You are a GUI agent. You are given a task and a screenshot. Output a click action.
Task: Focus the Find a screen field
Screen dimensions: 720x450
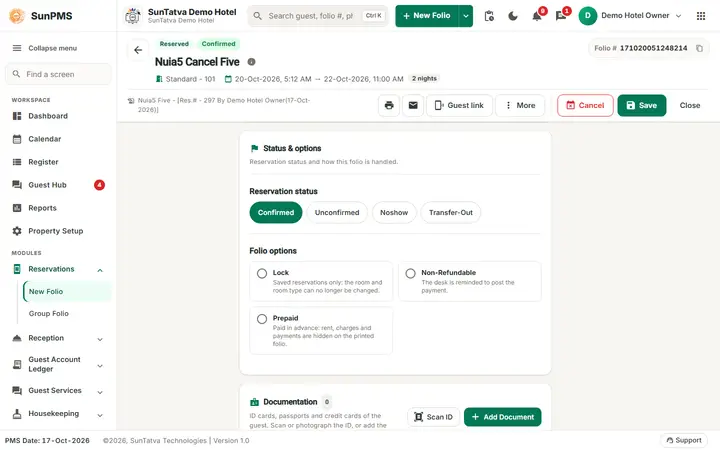pos(58,74)
